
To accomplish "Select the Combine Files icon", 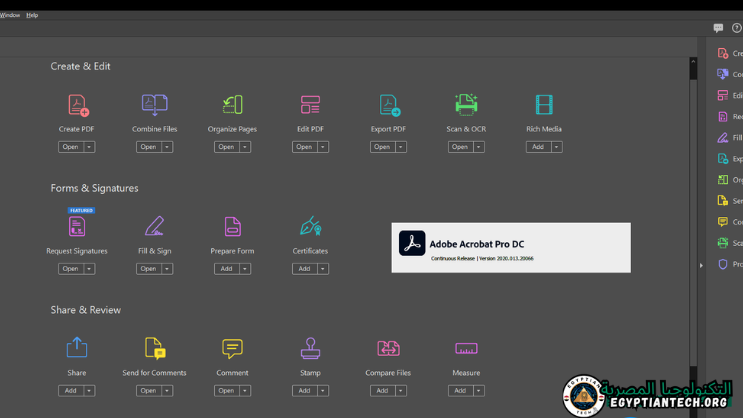I will pyautogui.click(x=154, y=105).
